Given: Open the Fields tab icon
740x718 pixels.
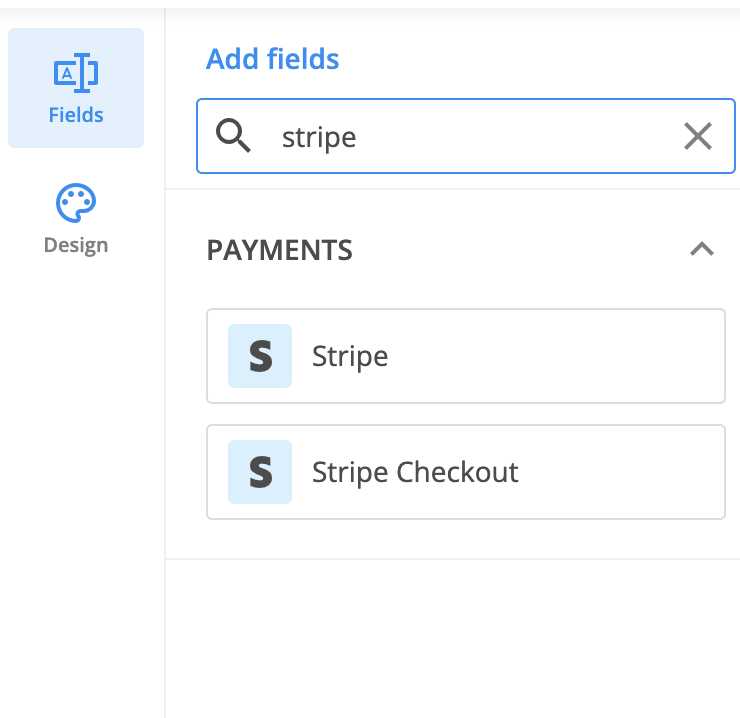Looking at the screenshot, I should pyautogui.click(x=76, y=73).
